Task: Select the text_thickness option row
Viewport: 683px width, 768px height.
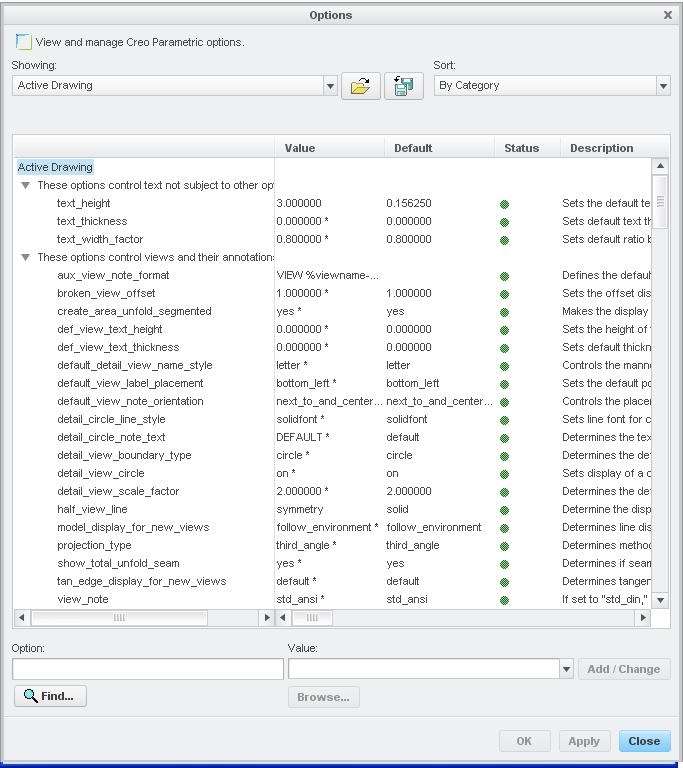Action: (x=92, y=221)
